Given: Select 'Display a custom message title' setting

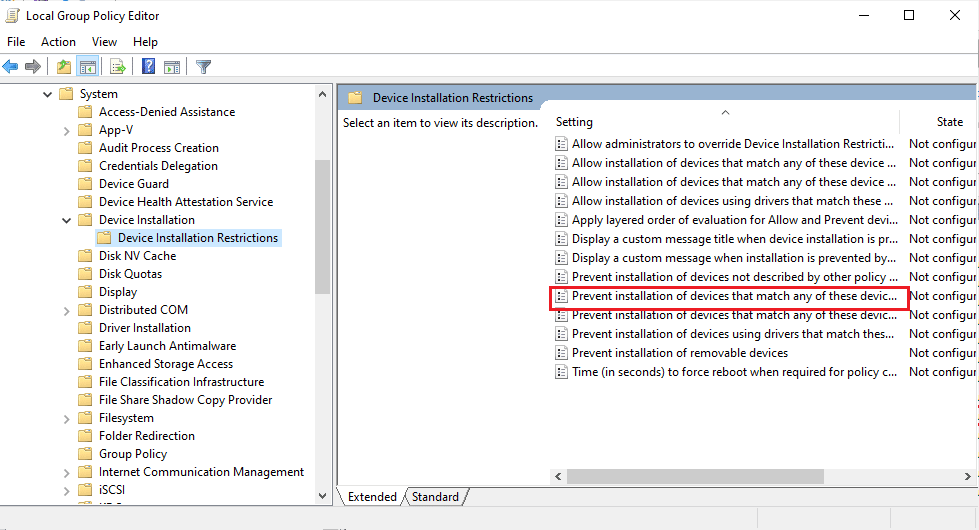Looking at the screenshot, I should pos(735,239).
